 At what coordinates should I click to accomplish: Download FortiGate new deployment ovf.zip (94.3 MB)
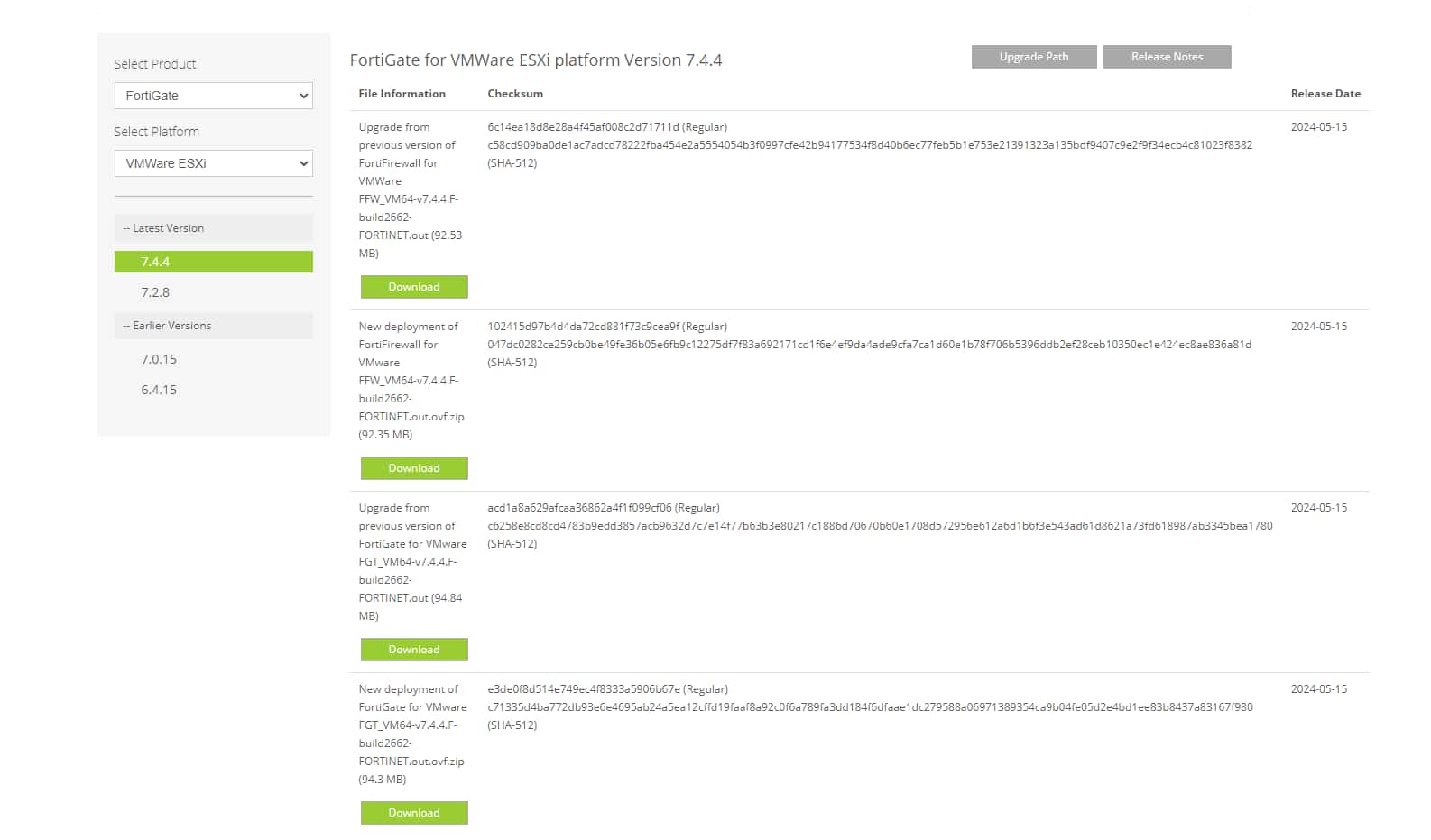tap(414, 813)
